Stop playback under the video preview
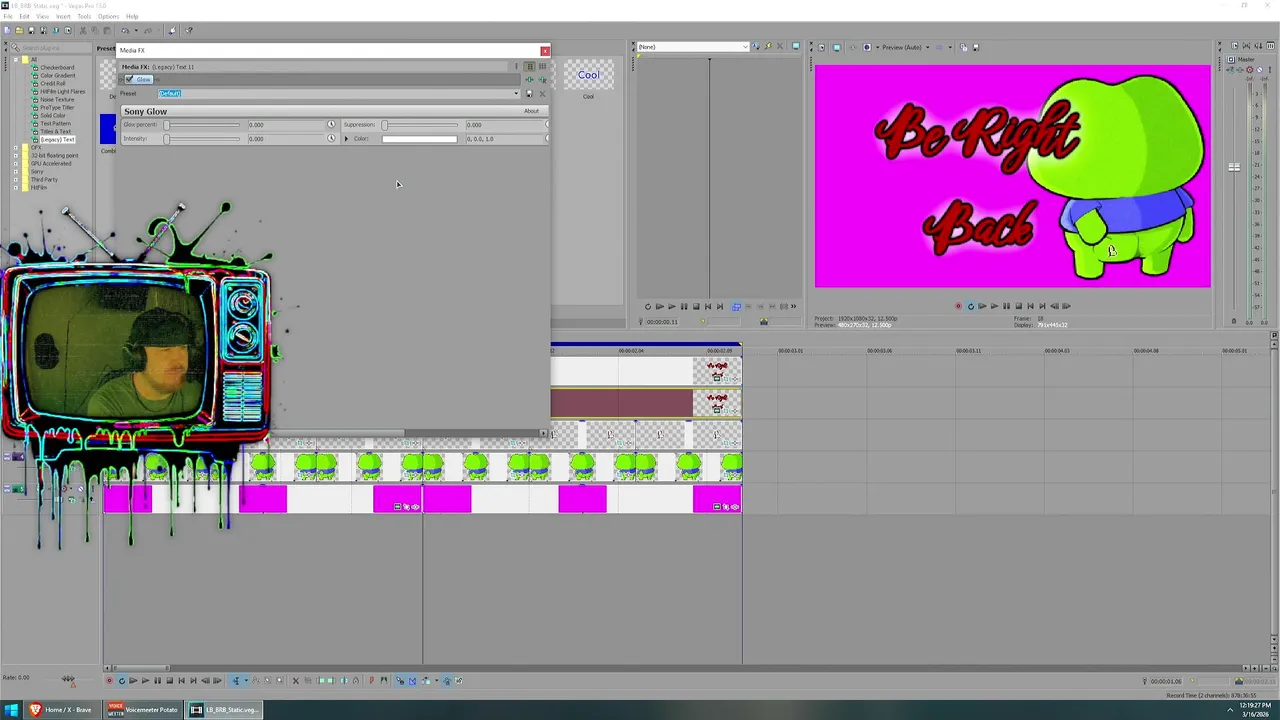1280x720 pixels. (x=1018, y=306)
